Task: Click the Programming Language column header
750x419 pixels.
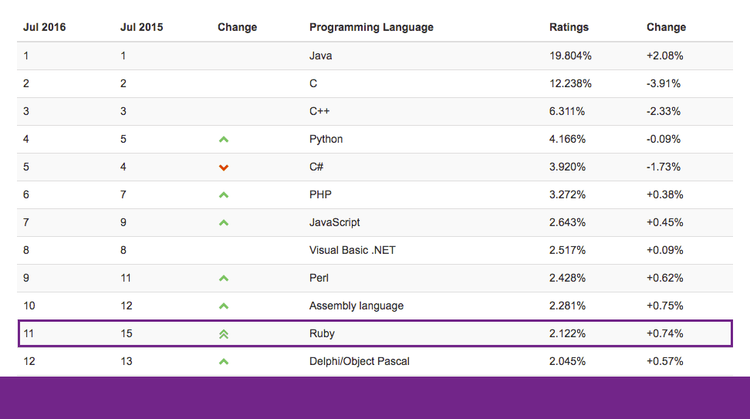Action: [371, 27]
